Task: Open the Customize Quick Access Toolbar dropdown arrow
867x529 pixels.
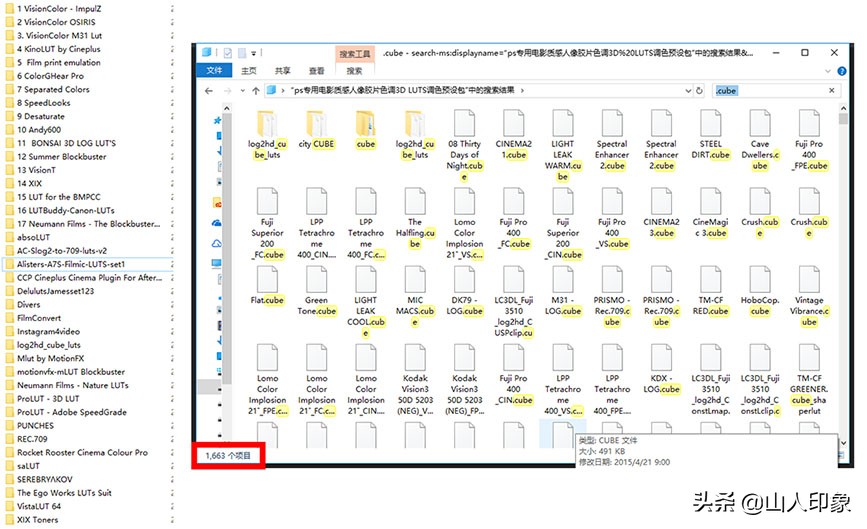Action: (254, 53)
